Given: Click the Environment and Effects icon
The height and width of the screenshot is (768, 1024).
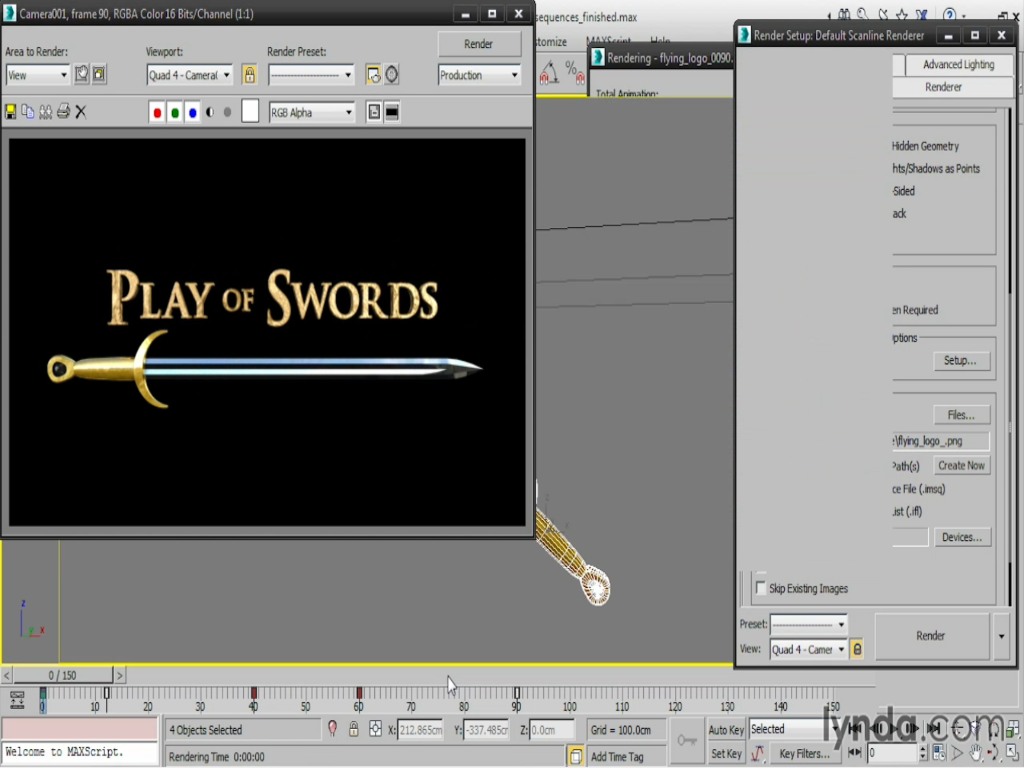Looking at the screenshot, I should tap(392, 75).
